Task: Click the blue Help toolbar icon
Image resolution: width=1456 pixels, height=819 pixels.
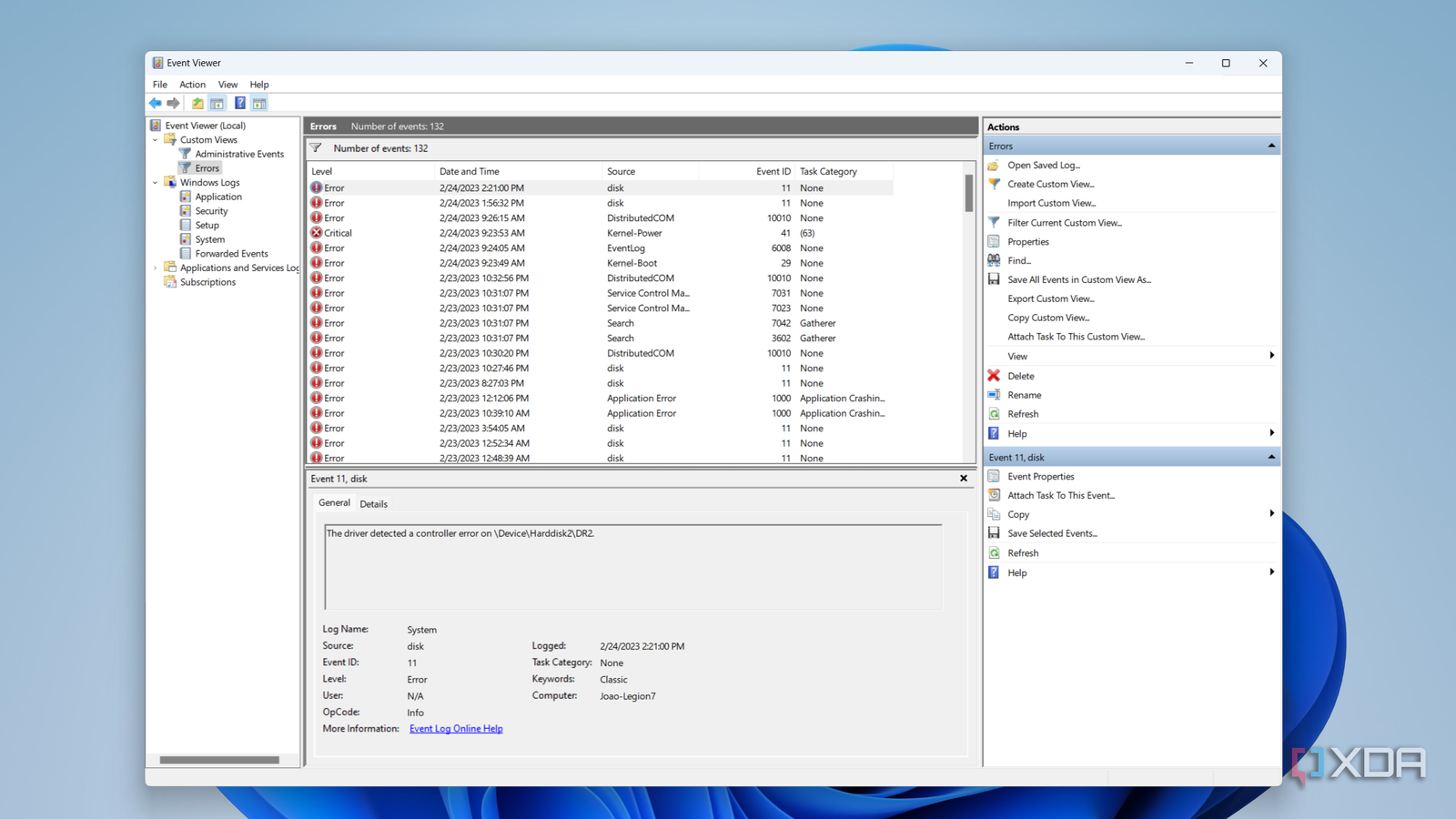Action: click(239, 104)
